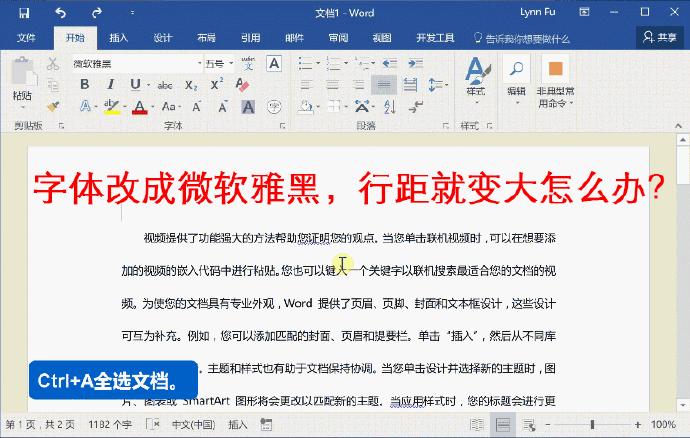Image resolution: width=690 pixels, height=438 pixels.
Task: Click the orange 非典型常用命令 icon
Action: pos(555,69)
